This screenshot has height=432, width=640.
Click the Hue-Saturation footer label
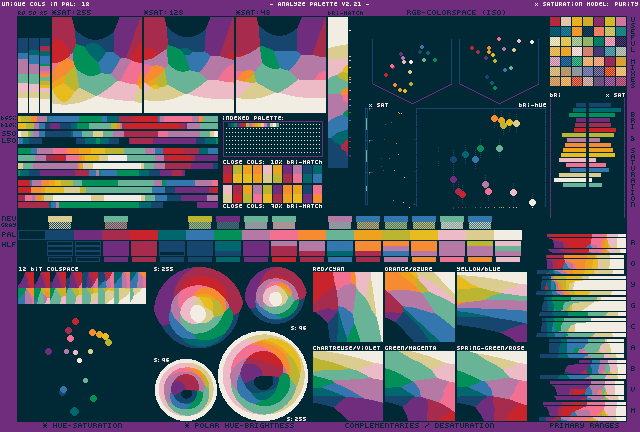point(83,426)
